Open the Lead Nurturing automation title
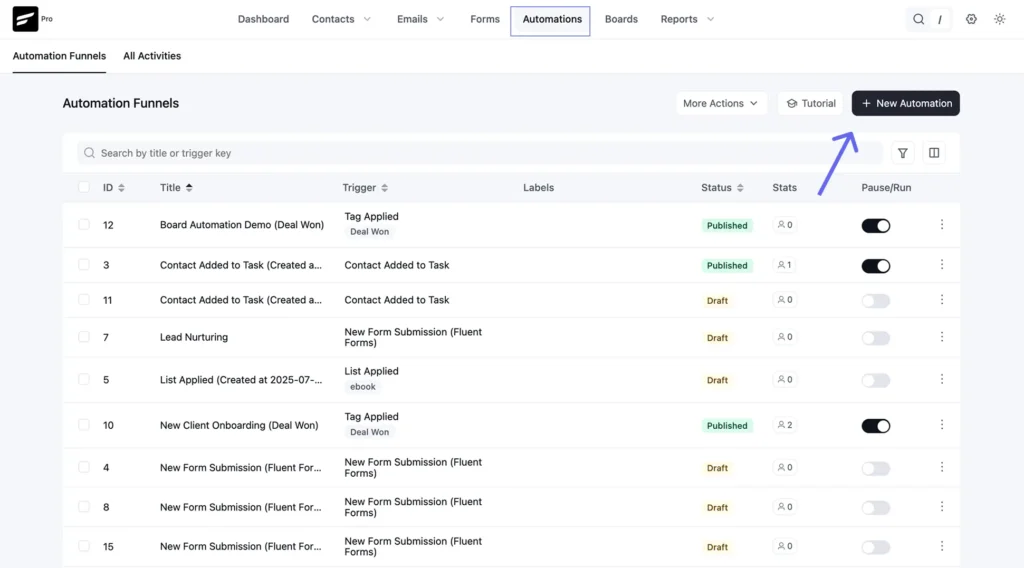1024x568 pixels. pyautogui.click(x=194, y=337)
